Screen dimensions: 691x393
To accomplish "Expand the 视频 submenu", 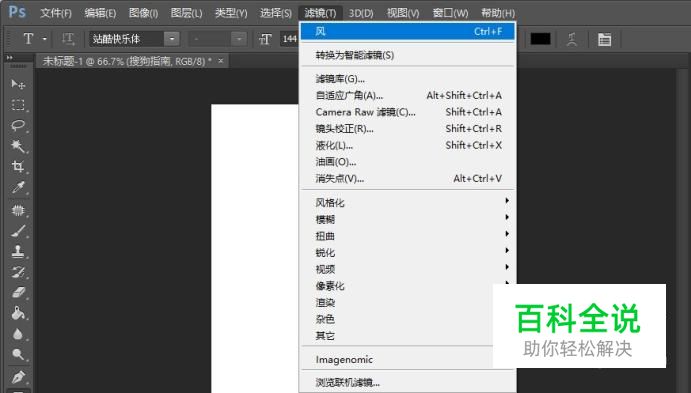I will [408, 269].
